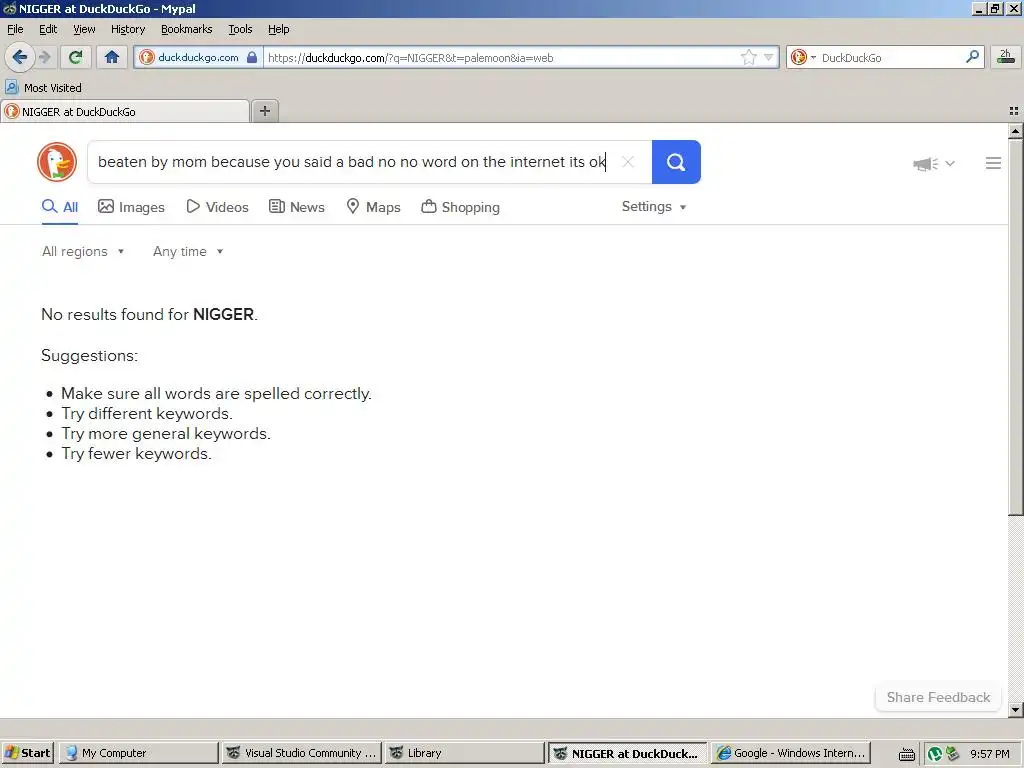Click the Share Feedback button

[938, 697]
